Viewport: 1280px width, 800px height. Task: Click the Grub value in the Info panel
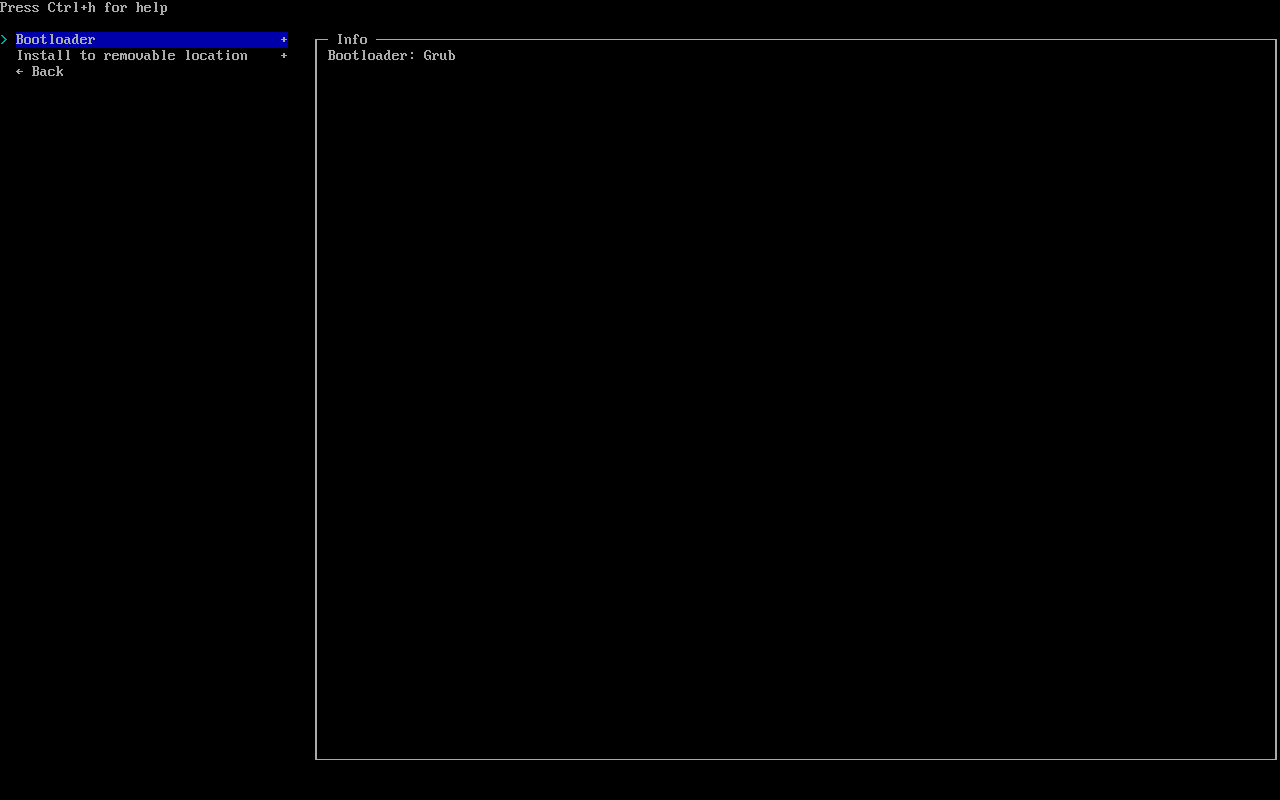point(439,56)
